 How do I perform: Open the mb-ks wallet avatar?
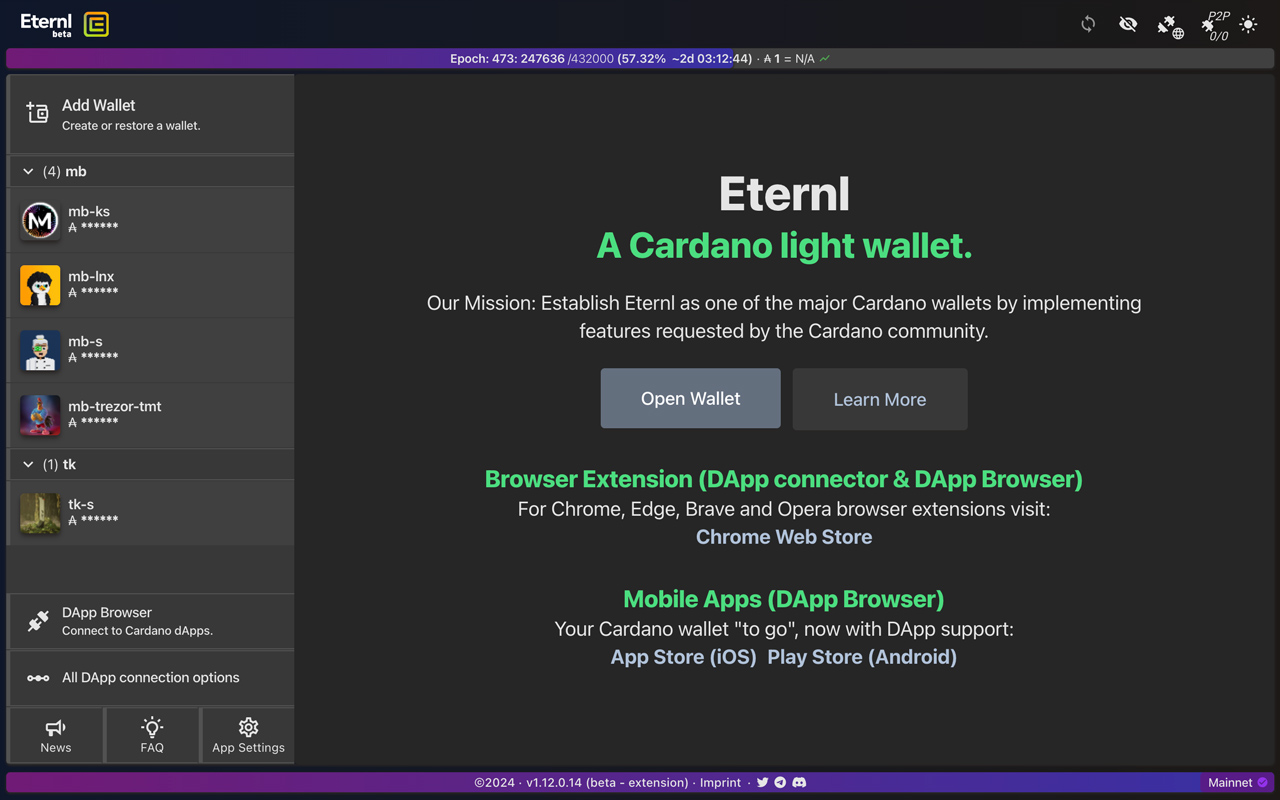40,220
